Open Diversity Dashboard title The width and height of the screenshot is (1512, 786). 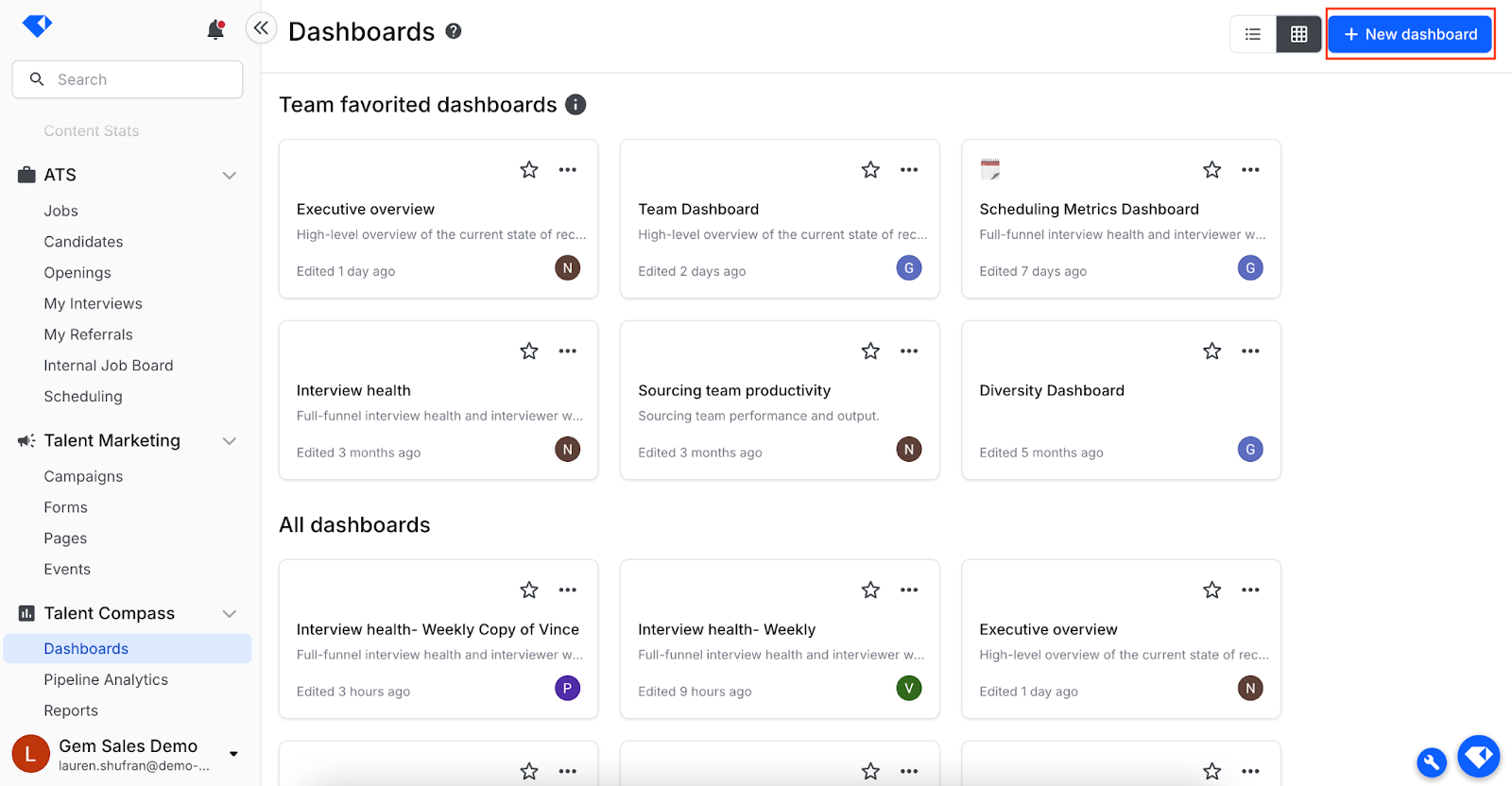(1052, 391)
